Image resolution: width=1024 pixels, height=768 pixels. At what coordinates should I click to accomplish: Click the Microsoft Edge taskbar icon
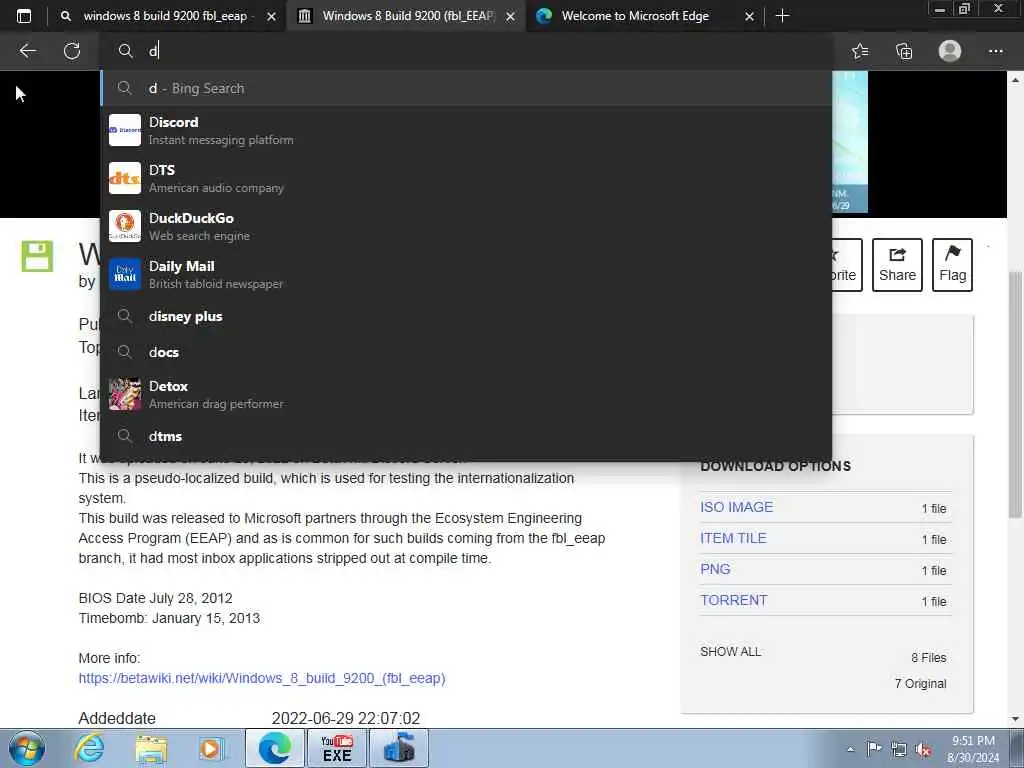274,748
